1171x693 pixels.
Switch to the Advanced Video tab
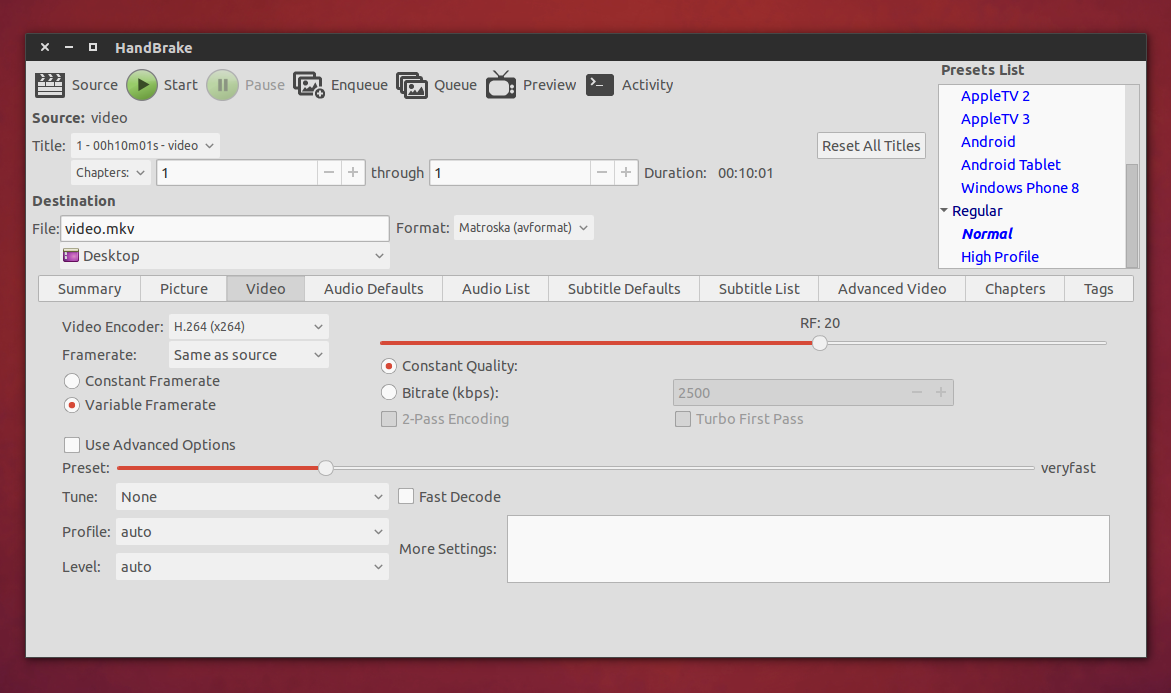pos(892,289)
